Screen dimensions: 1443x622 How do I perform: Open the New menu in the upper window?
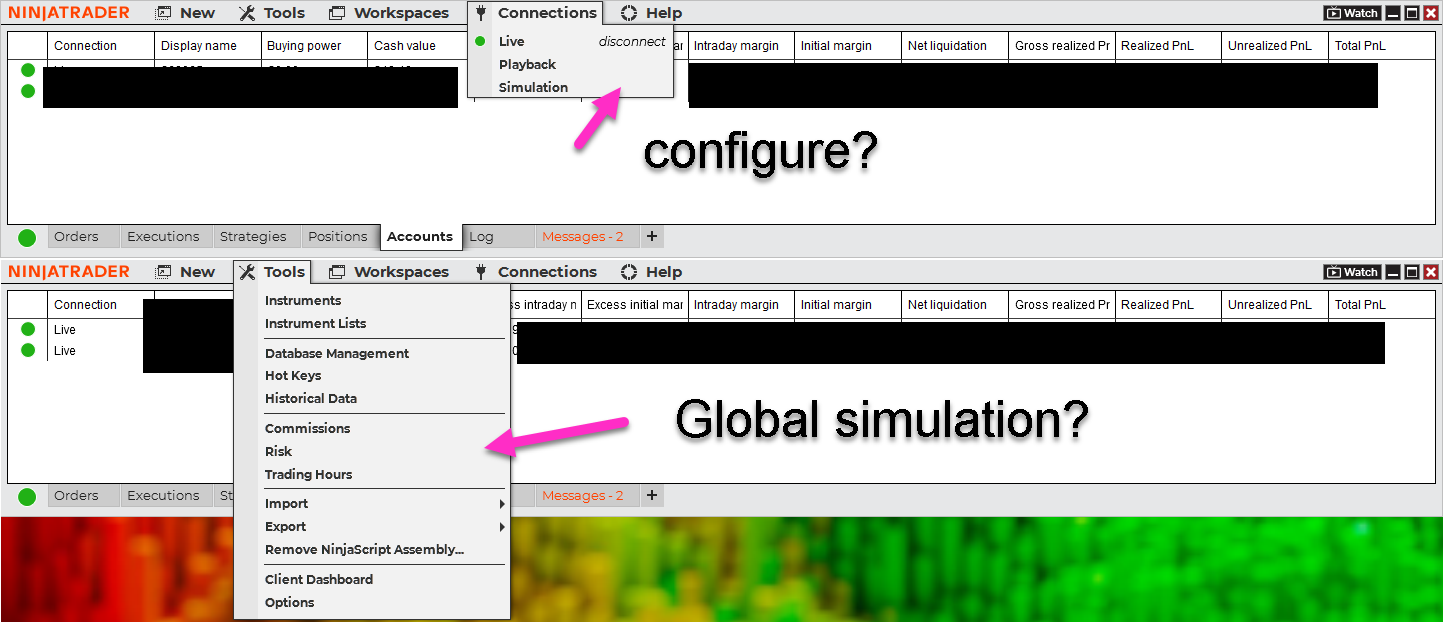pos(185,13)
